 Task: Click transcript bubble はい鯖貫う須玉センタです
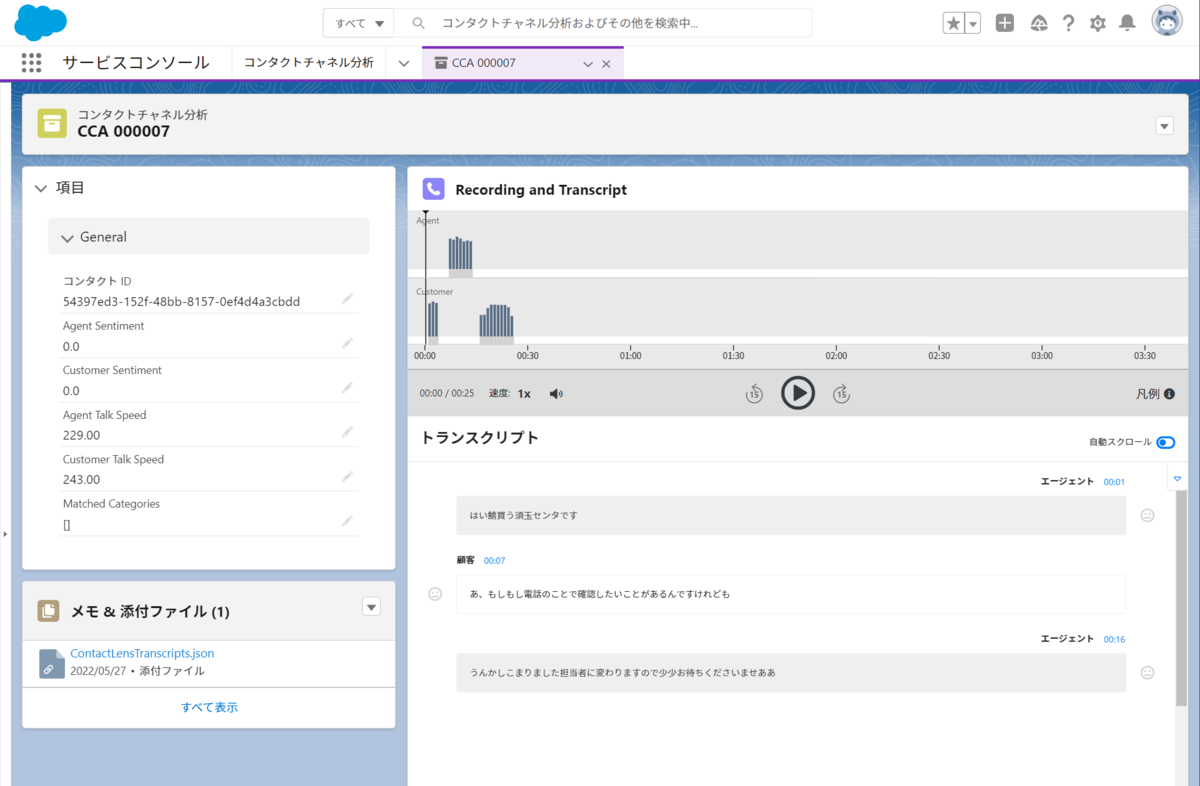pyautogui.click(x=791, y=515)
